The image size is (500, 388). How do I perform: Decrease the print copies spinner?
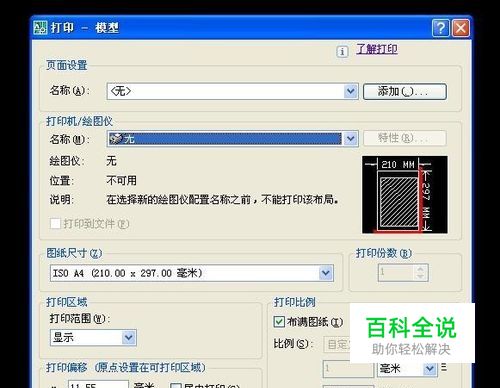(420, 277)
